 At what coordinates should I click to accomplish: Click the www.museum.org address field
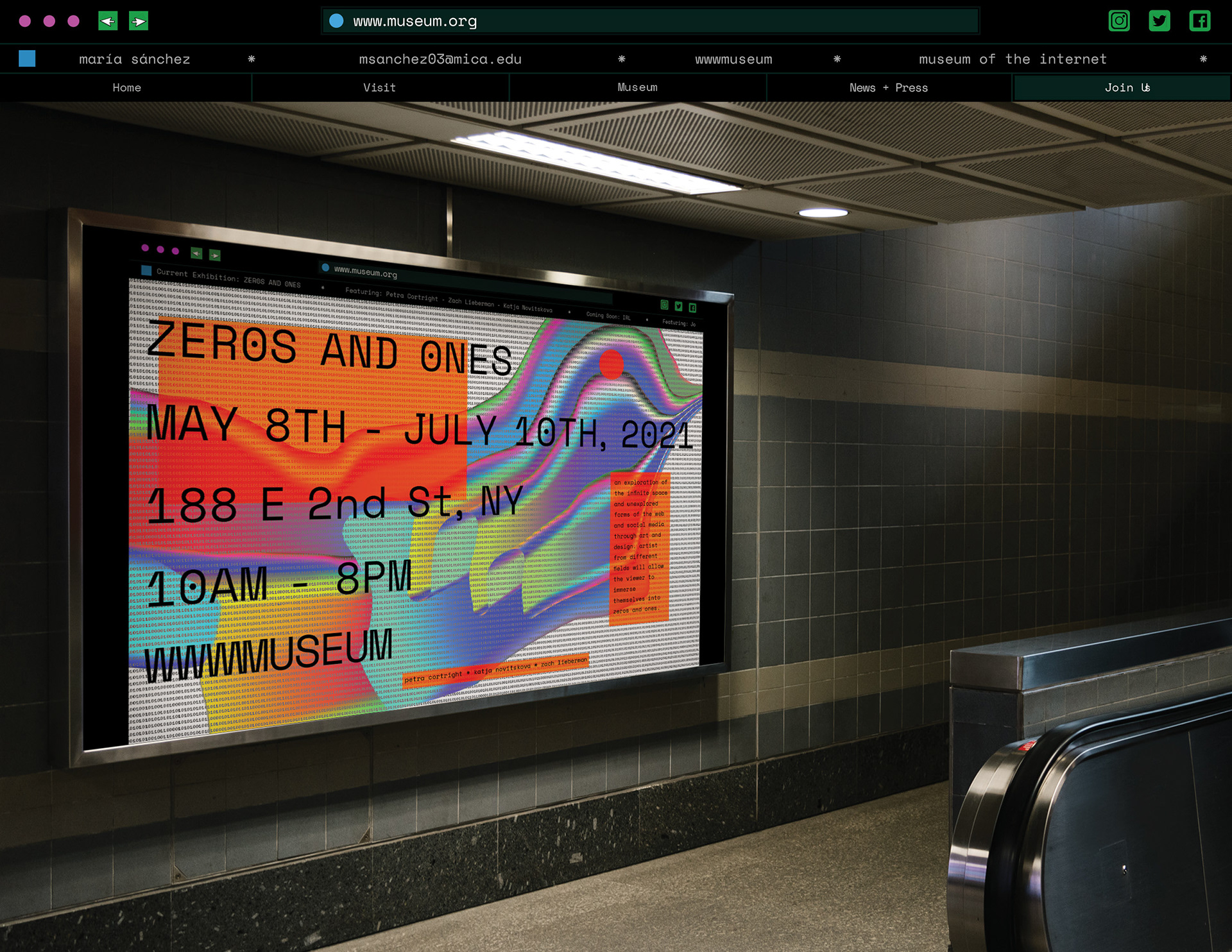650,21
